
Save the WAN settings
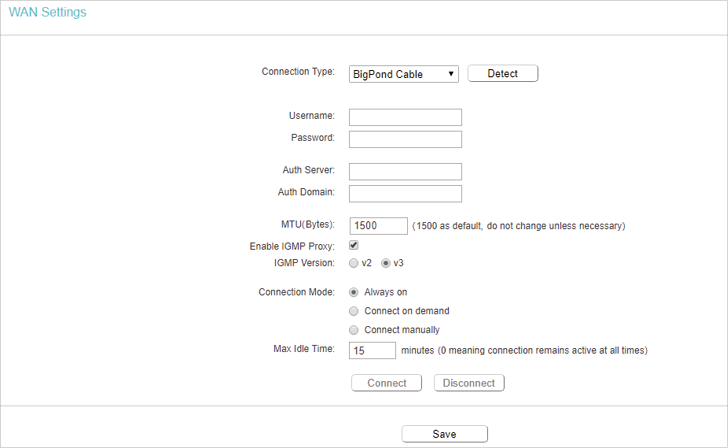(445, 434)
